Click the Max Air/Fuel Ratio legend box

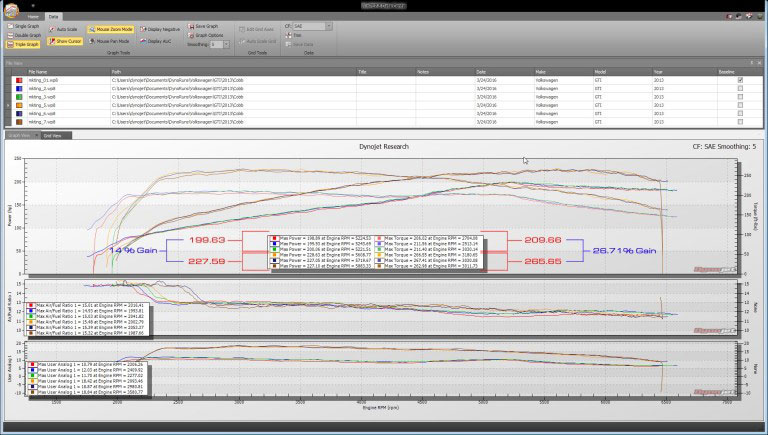click(87, 319)
